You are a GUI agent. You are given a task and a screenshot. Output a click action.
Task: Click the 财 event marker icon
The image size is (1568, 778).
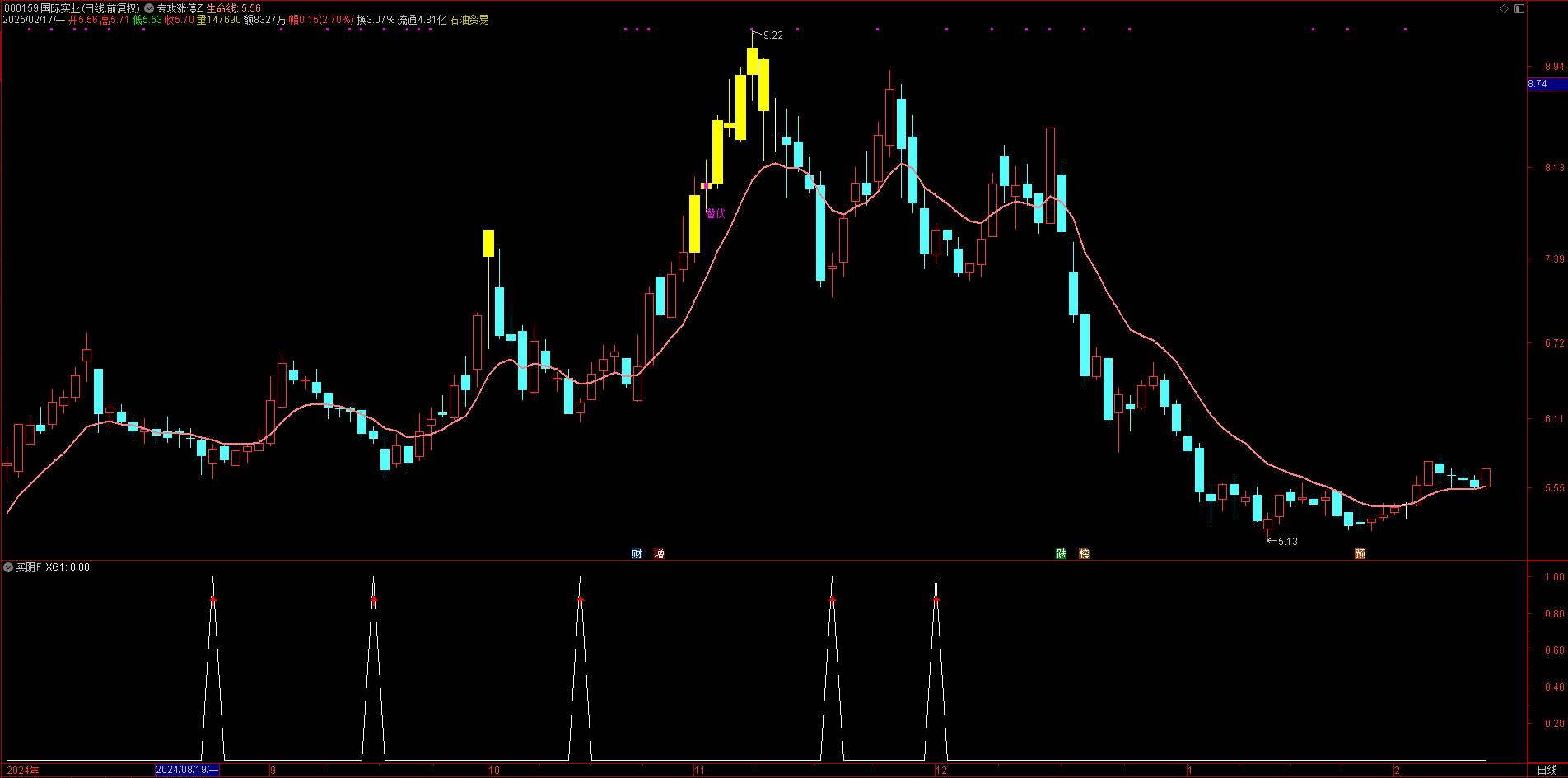[637, 554]
